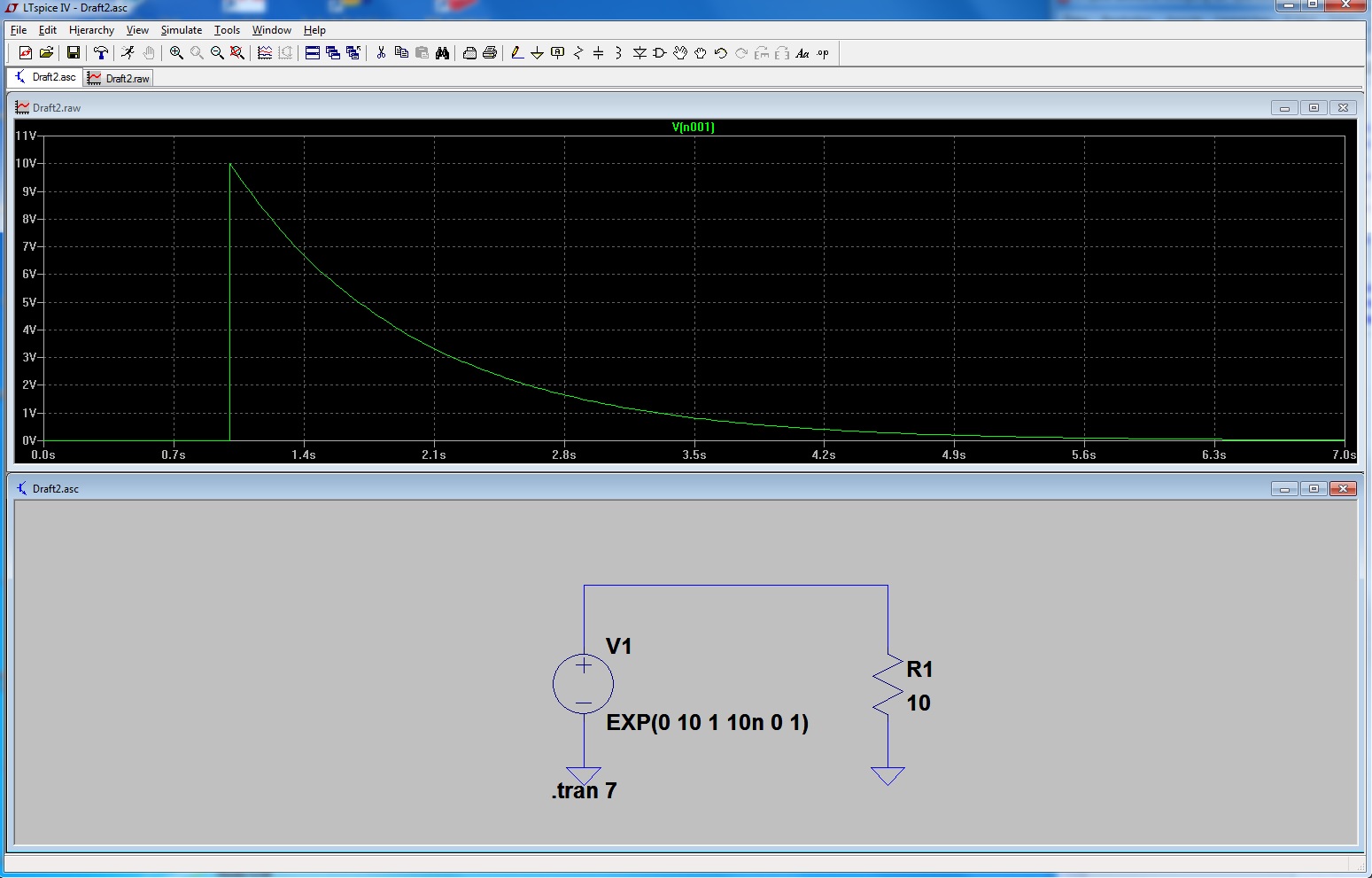Open the Window menu
Image resolution: width=1372 pixels, height=878 pixels.
(x=271, y=30)
